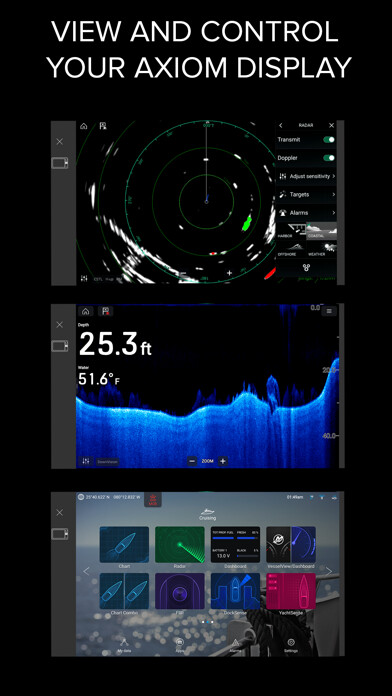Image resolution: width=392 pixels, height=696 pixels.
Task: Toggle the radar Transmit switch
Action: point(329,139)
